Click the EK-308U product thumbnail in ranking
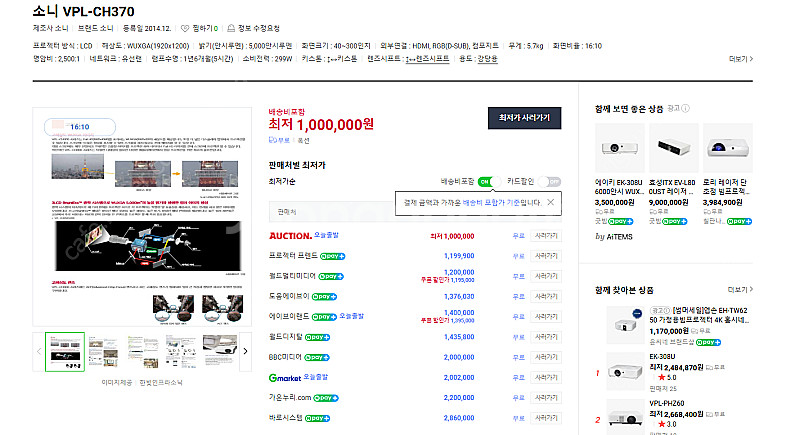800x435 pixels. click(x=625, y=372)
